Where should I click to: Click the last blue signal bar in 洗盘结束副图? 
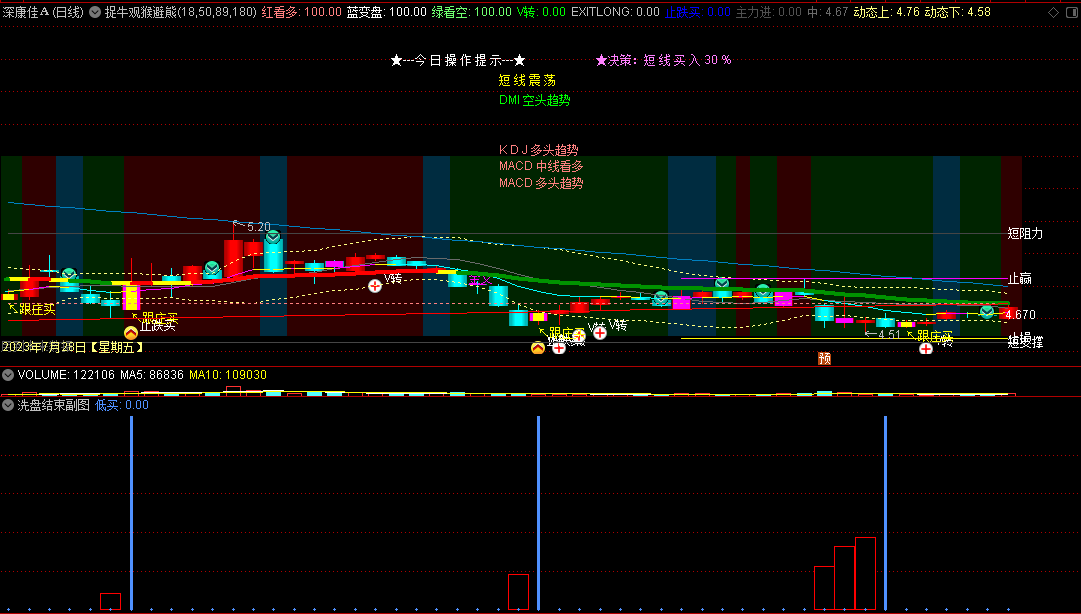coord(885,513)
